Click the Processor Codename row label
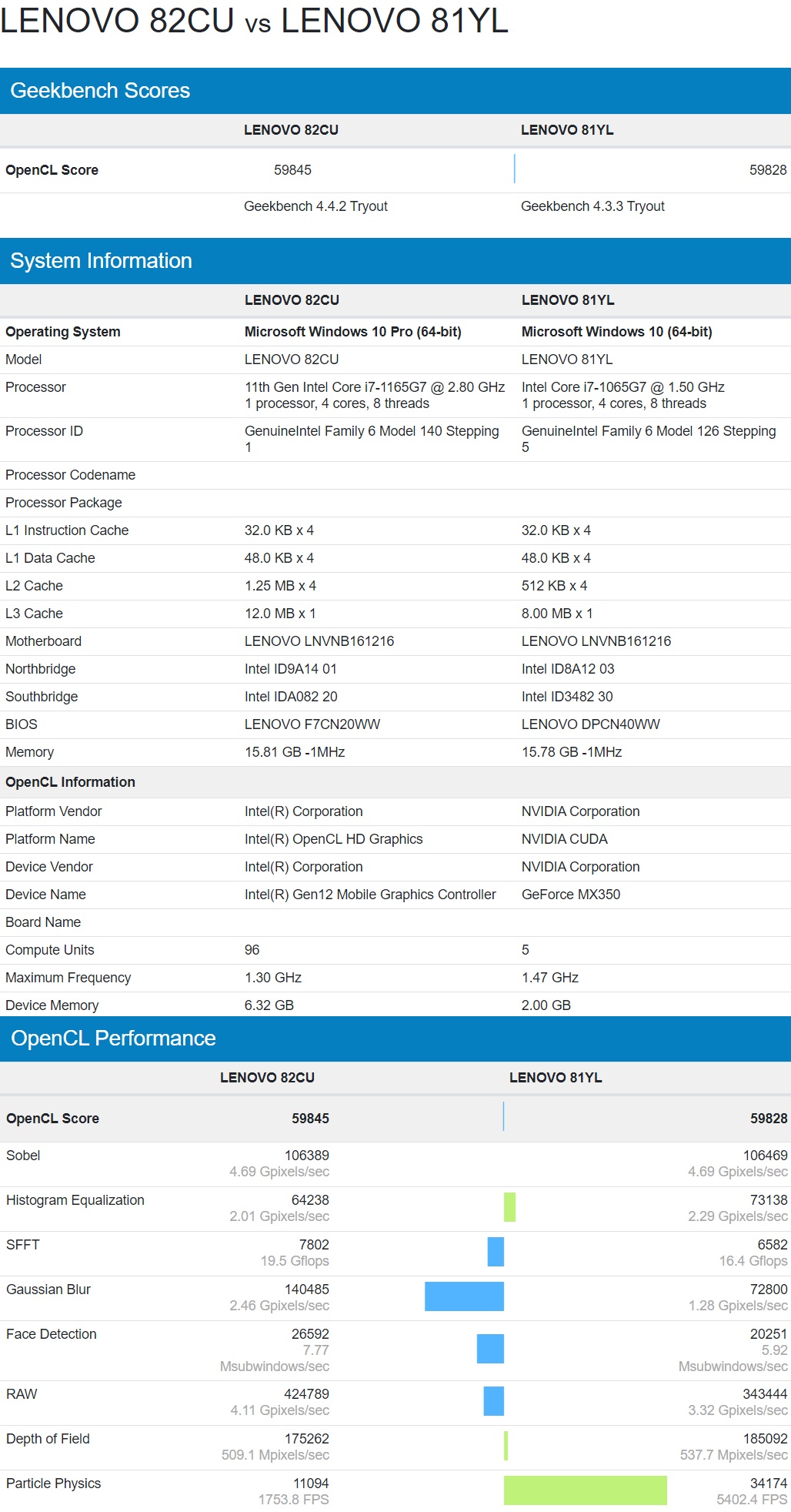791x1512 pixels. coord(70,475)
